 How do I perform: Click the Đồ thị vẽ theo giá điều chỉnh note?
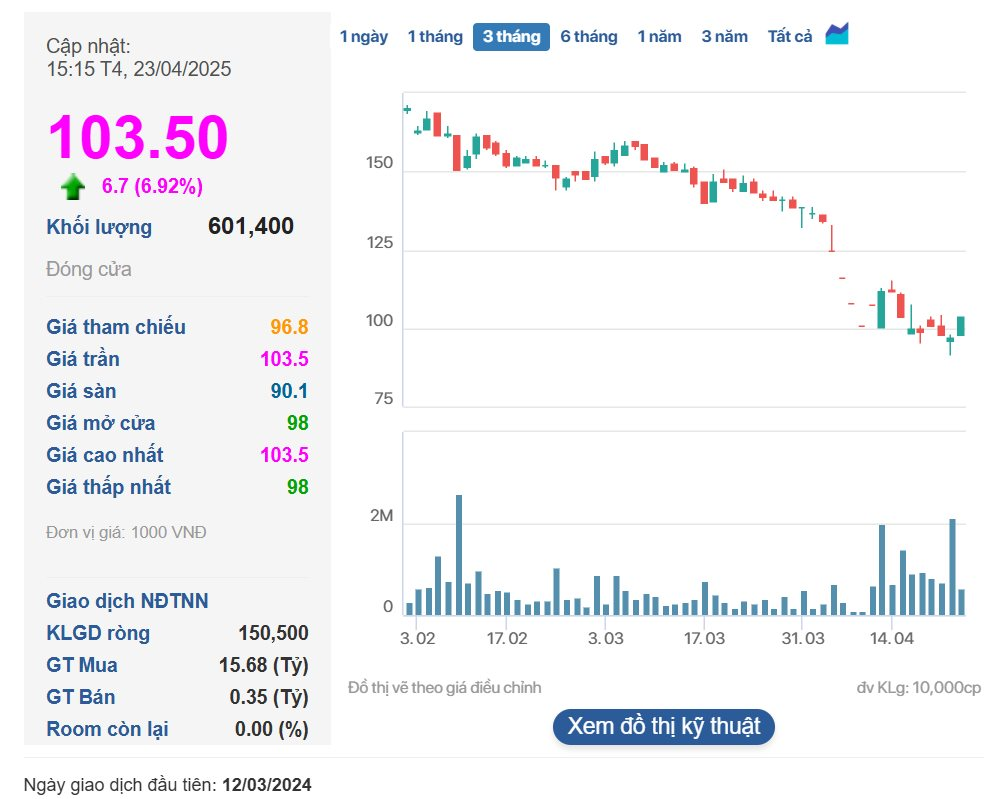coord(444,687)
